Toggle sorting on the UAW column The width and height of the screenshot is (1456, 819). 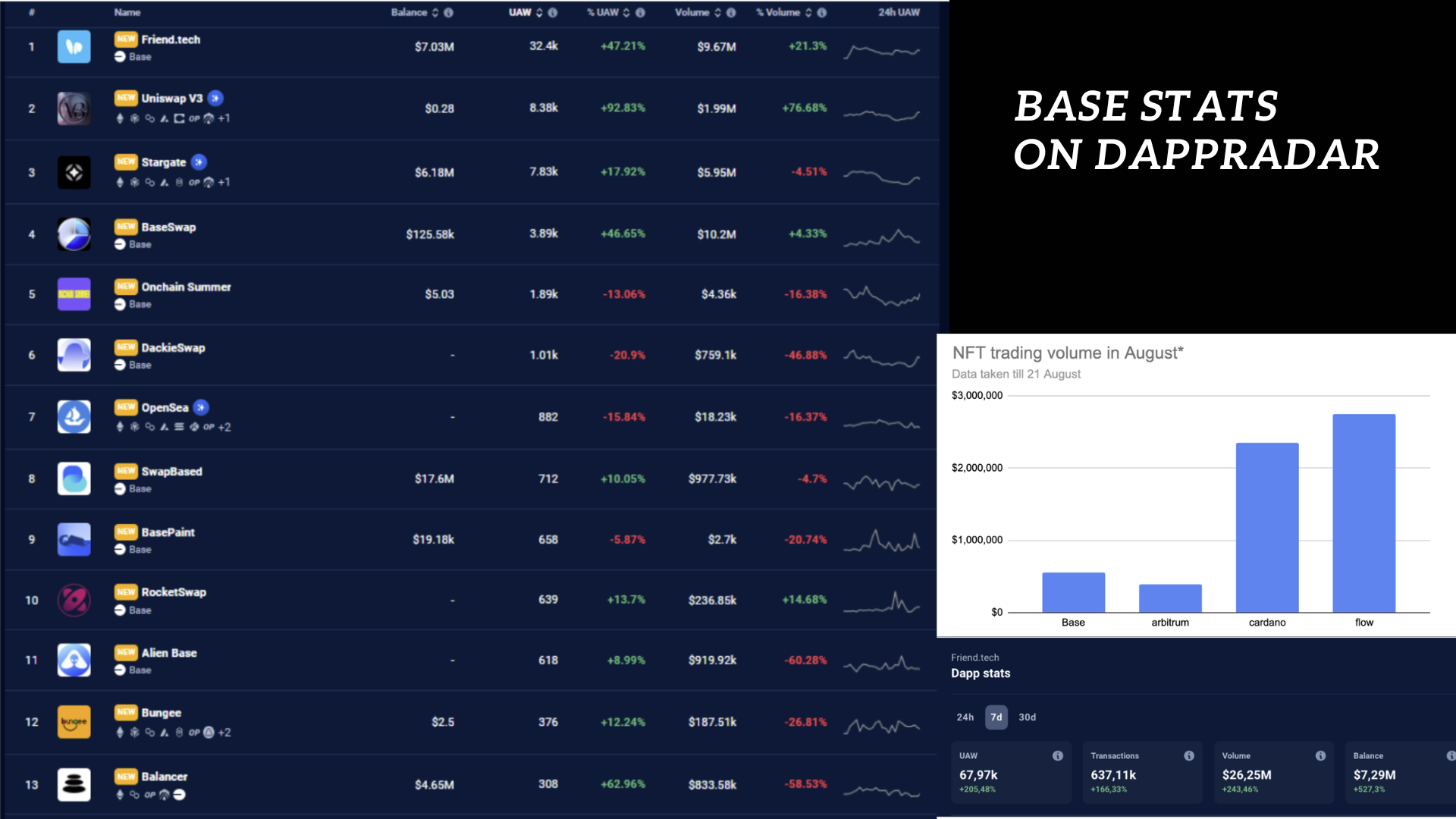tap(538, 12)
